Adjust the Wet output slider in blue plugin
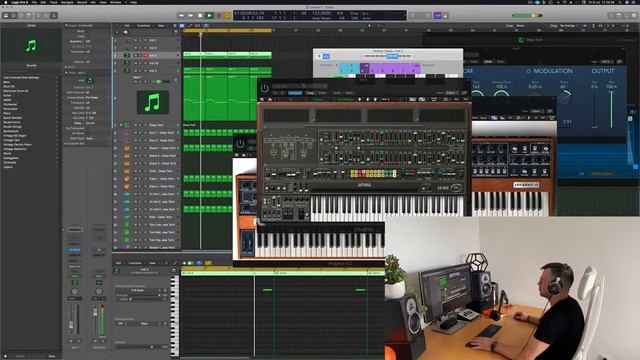The height and width of the screenshot is (360, 640). (611, 108)
